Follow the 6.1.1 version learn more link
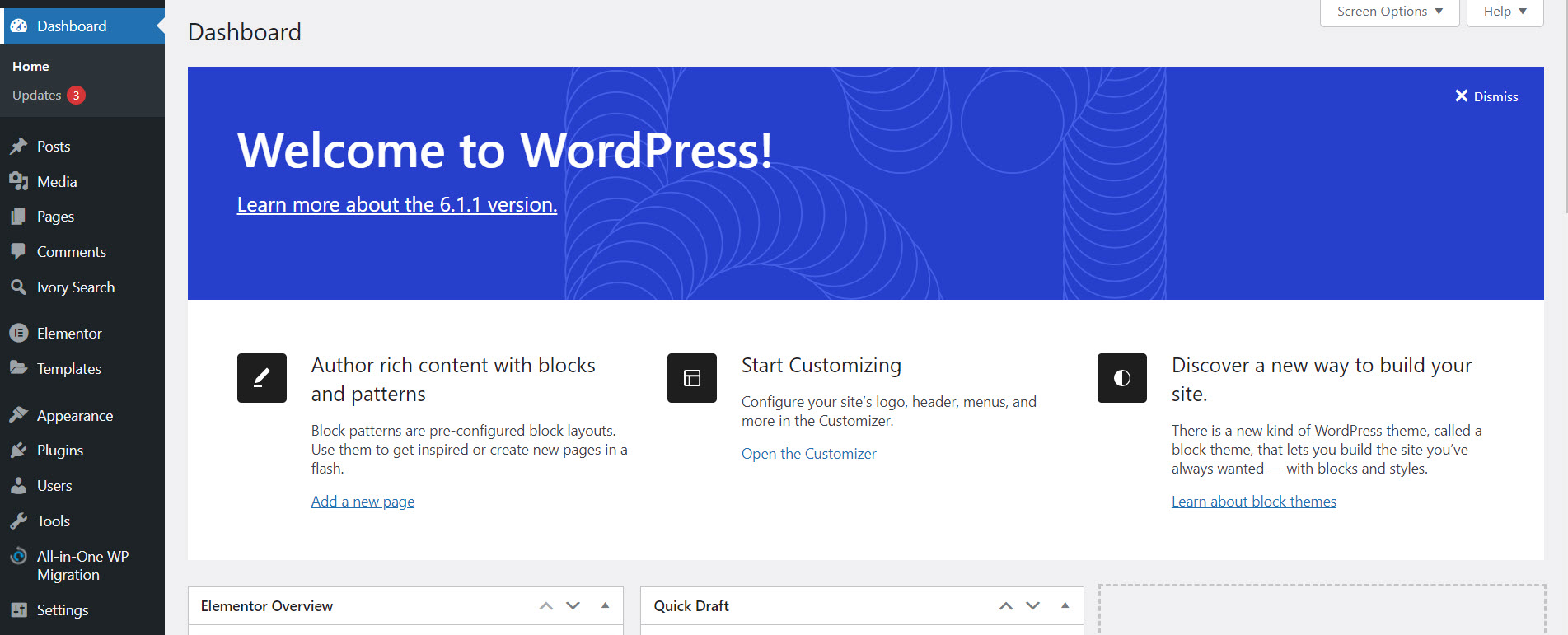Viewport: 1568px width, 635px height. click(397, 204)
